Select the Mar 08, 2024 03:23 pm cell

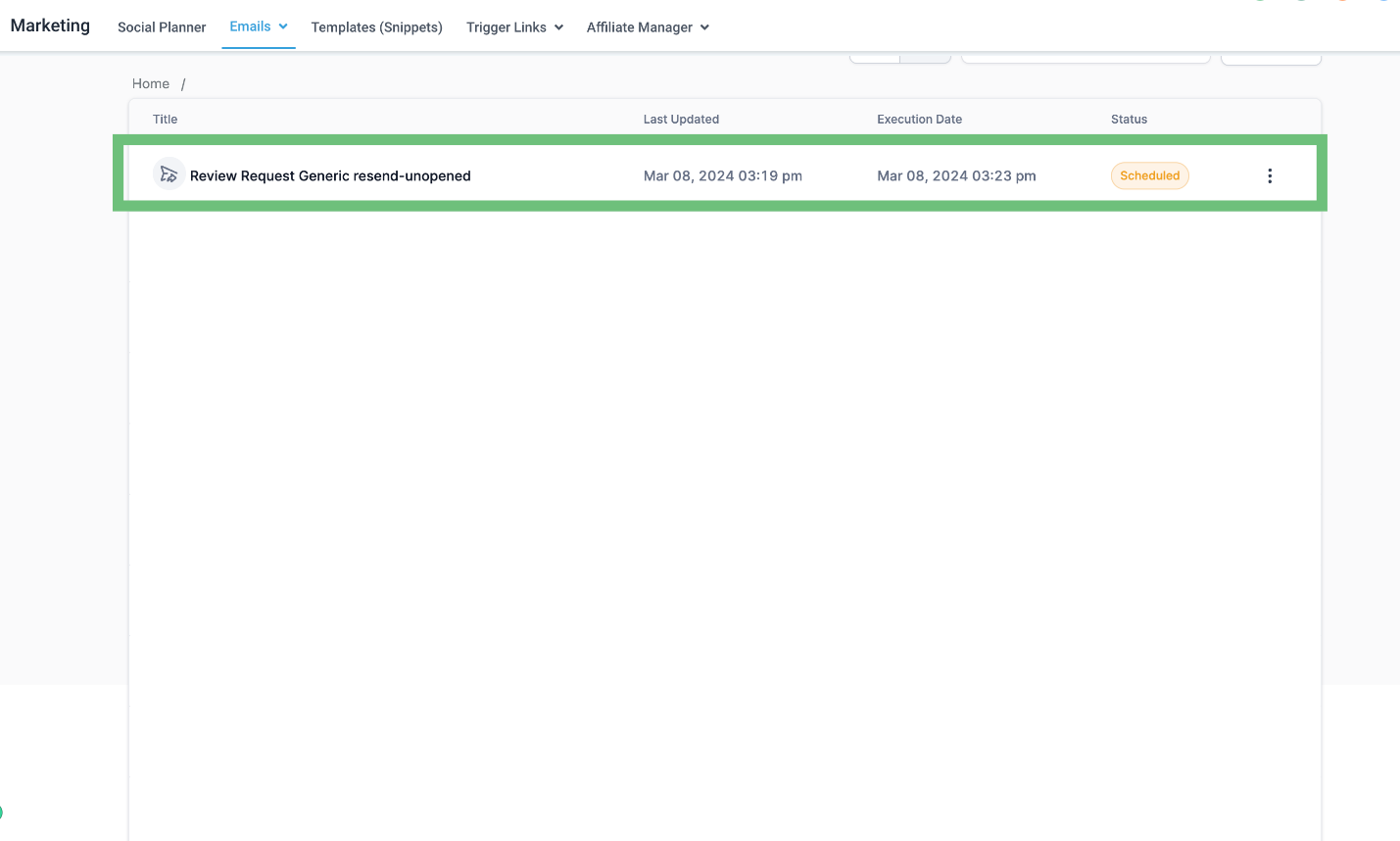pos(956,175)
